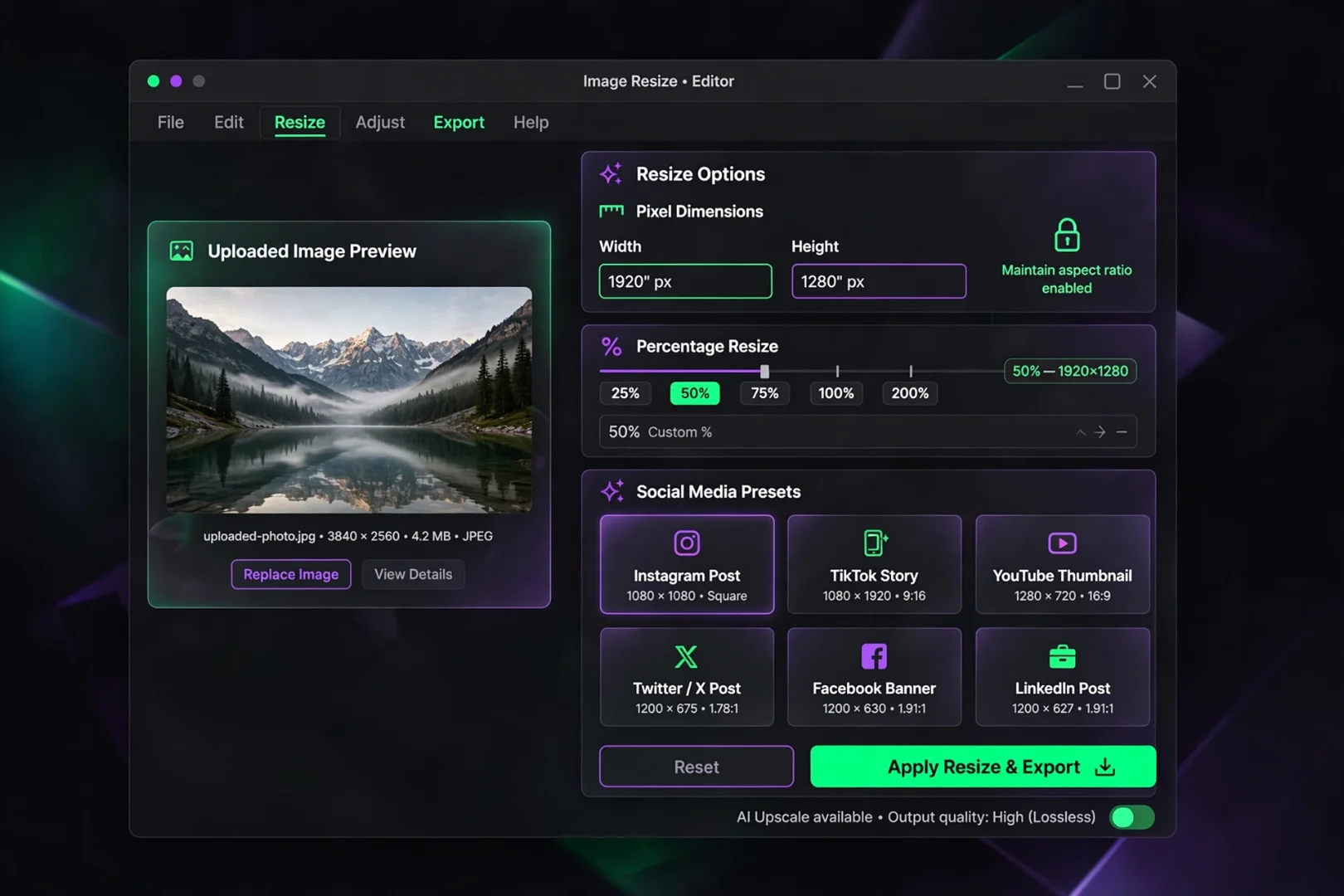Toggle the aspect ratio lock icon
The width and height of the screenshot is (1344, 896).
1067,235
